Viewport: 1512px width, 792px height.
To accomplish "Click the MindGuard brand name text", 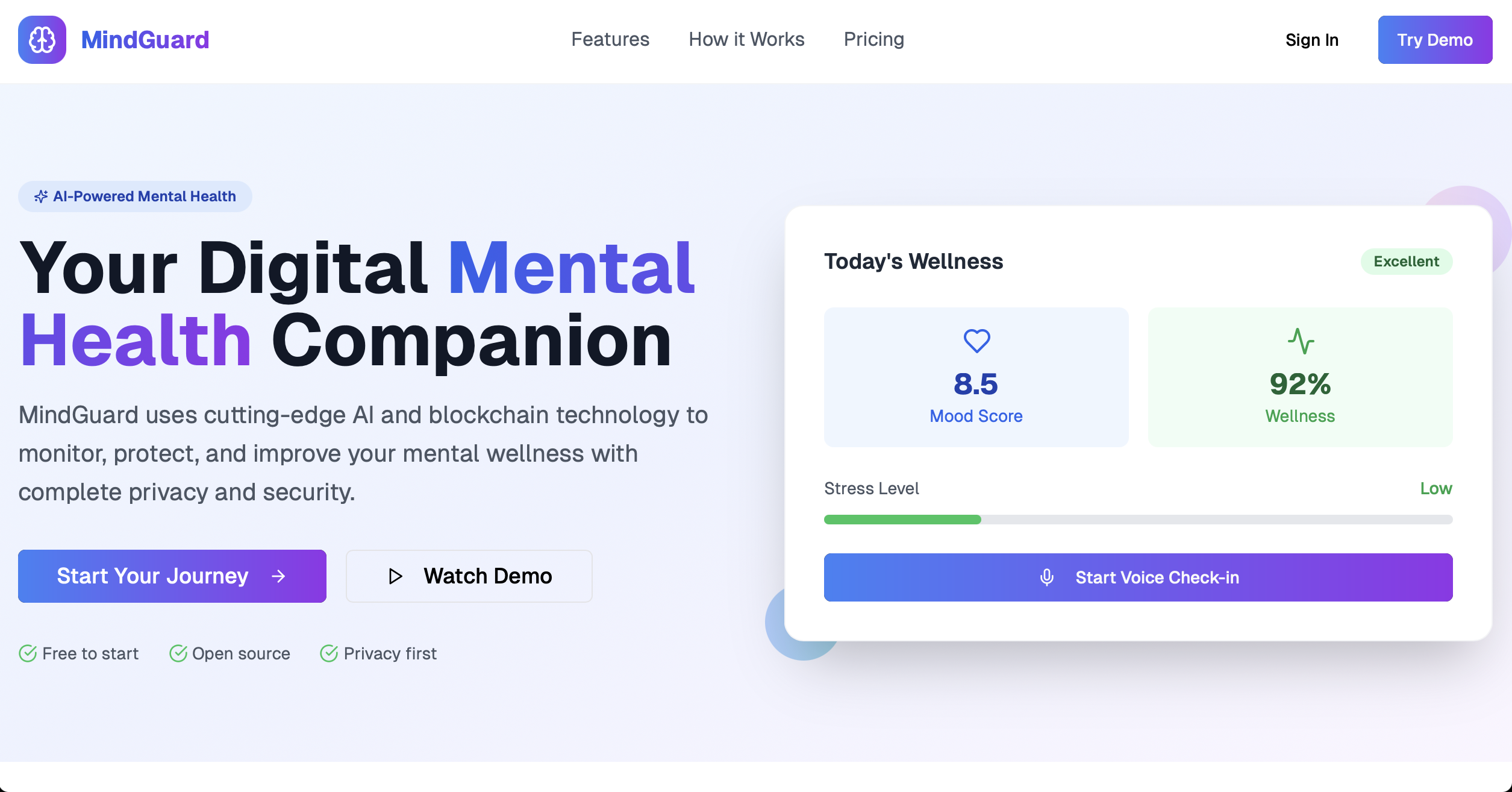I will pos(145,40).
